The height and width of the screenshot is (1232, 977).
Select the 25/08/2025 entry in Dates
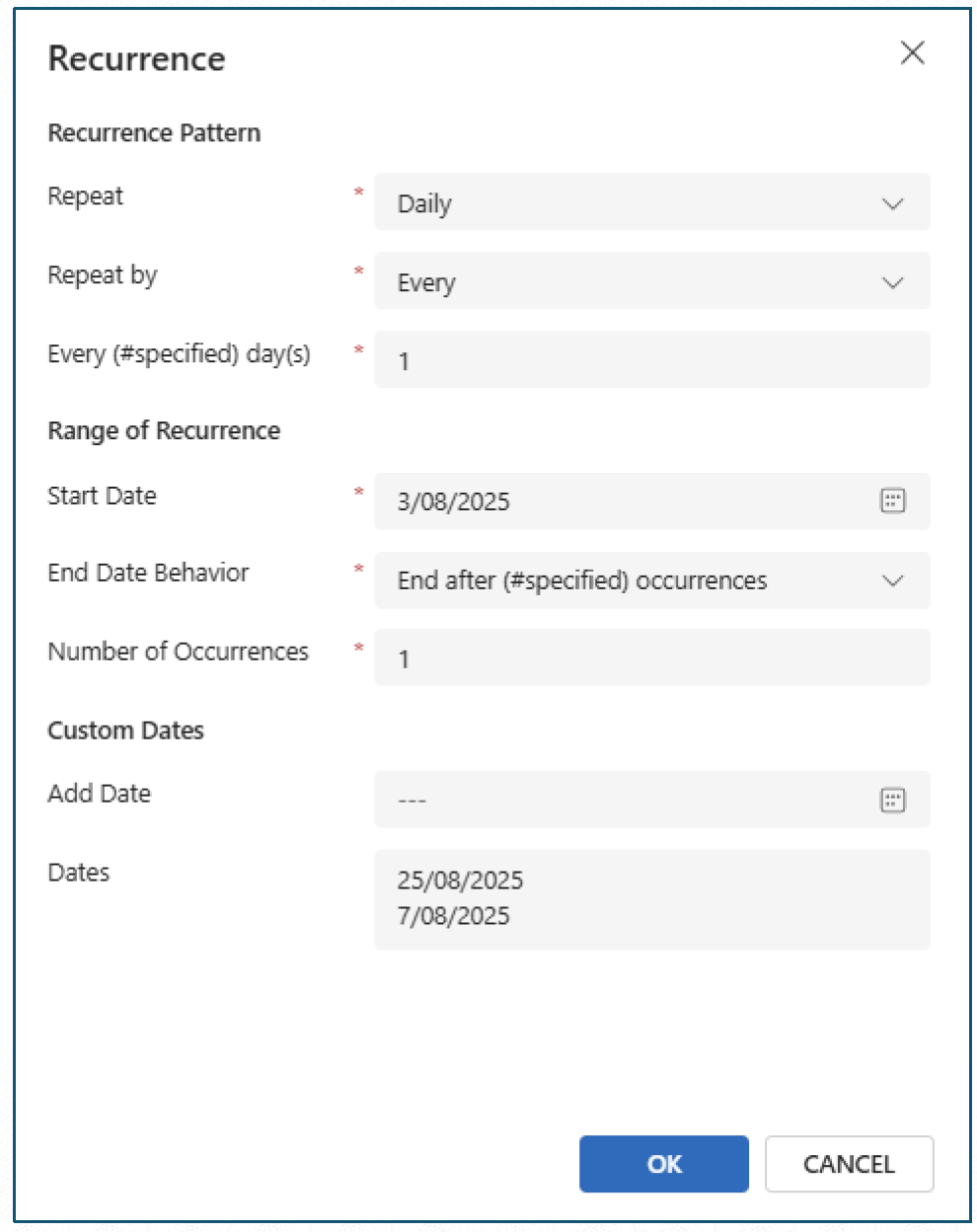coord(460,881)
